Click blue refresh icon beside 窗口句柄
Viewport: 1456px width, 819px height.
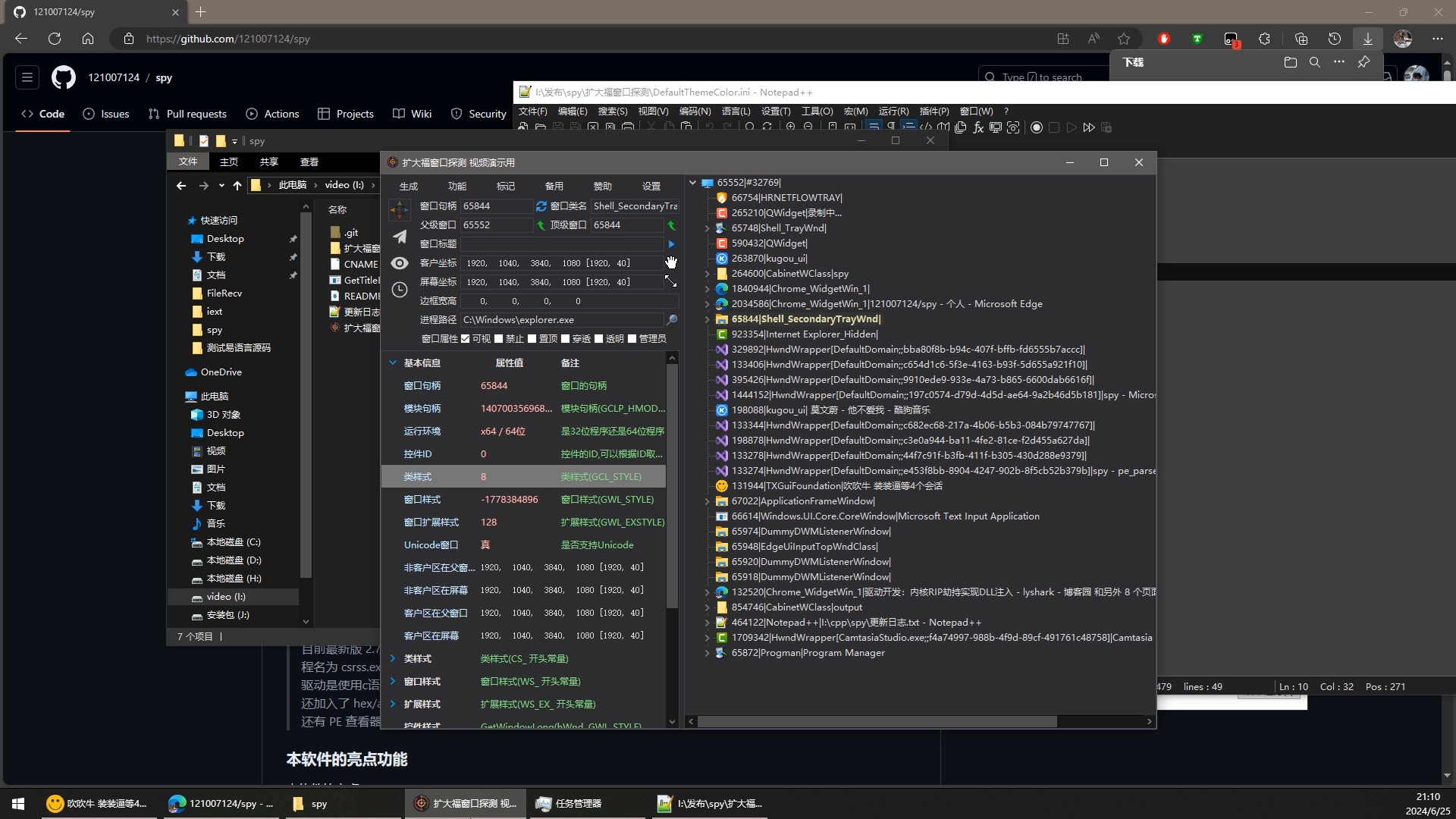pyautogui.click(x=541, y=206)
